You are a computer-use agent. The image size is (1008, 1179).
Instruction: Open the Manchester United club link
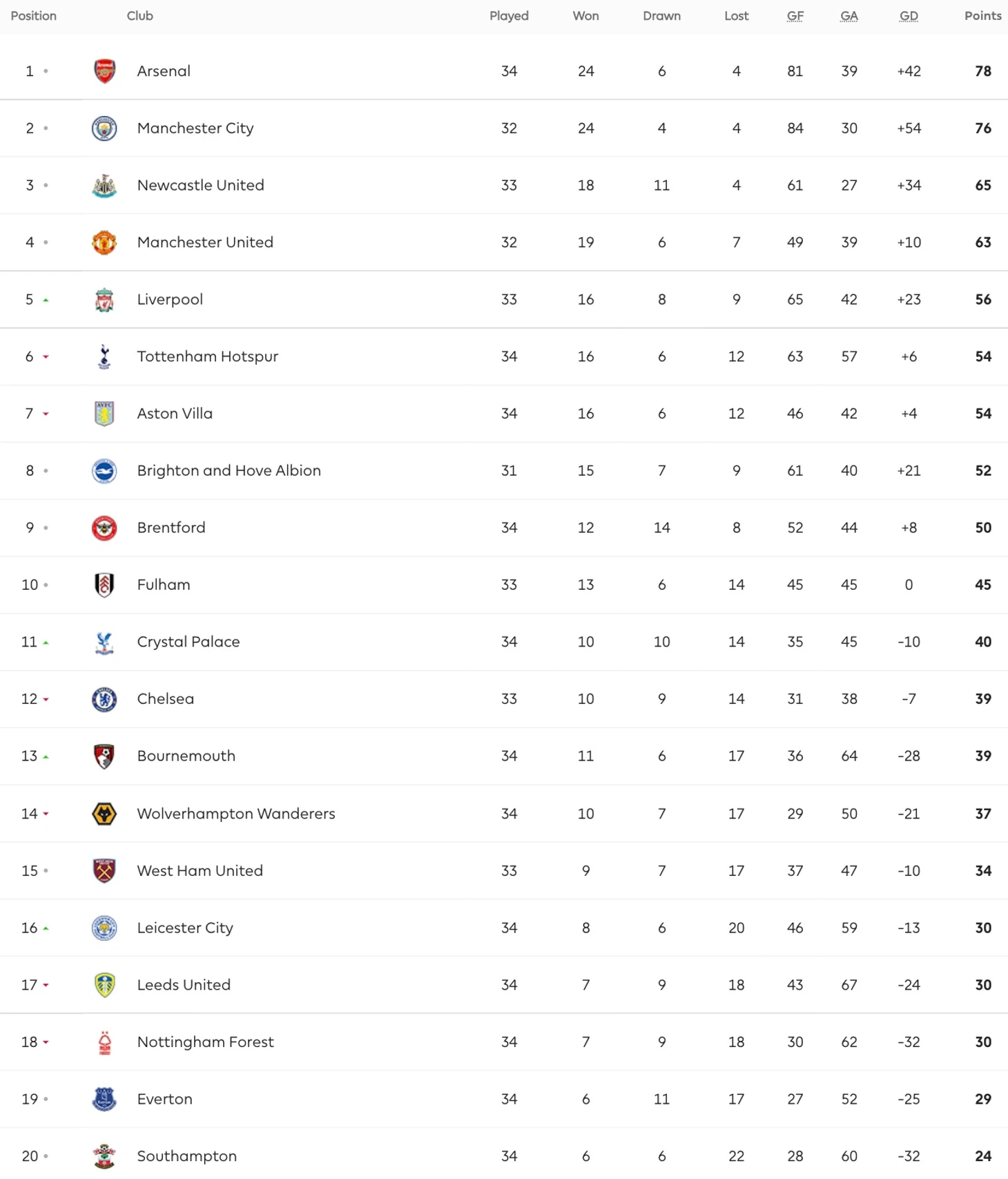[205, 242]
